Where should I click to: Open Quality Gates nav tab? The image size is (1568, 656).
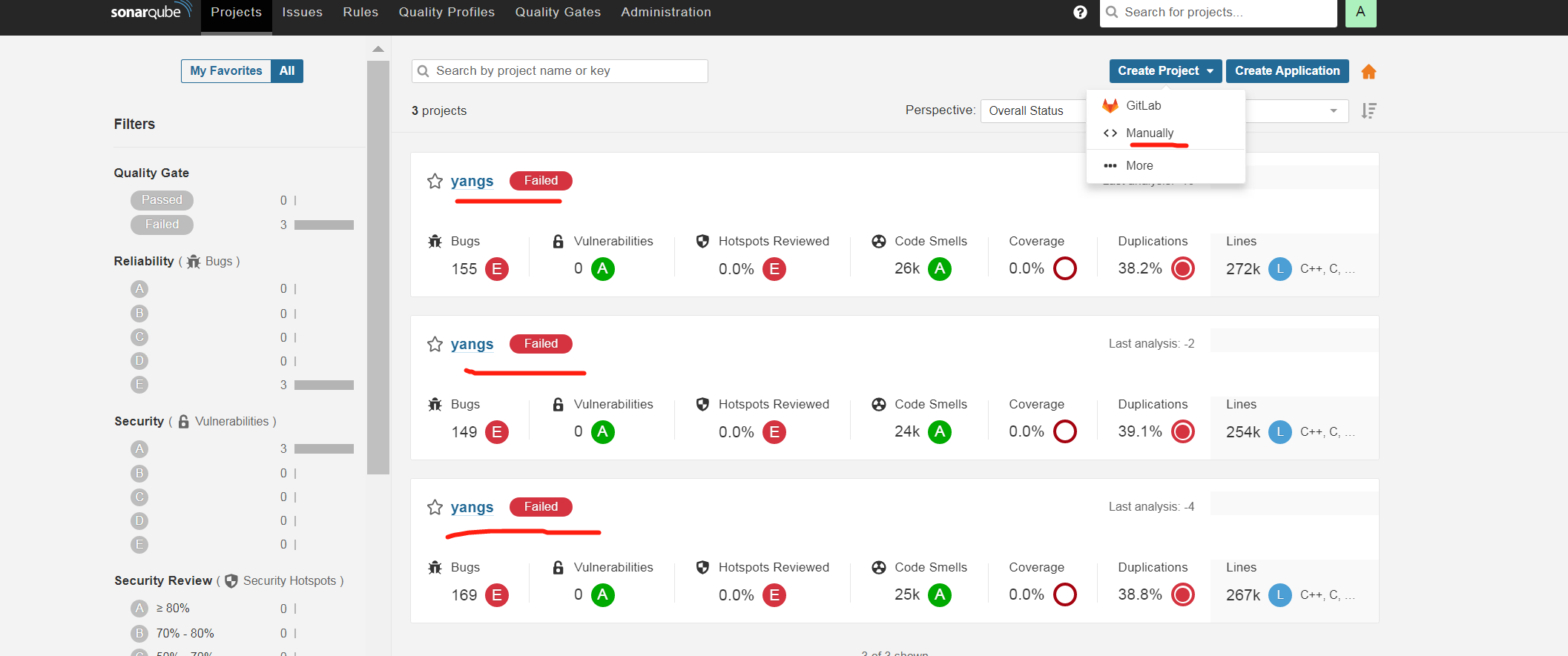(558, 12)
